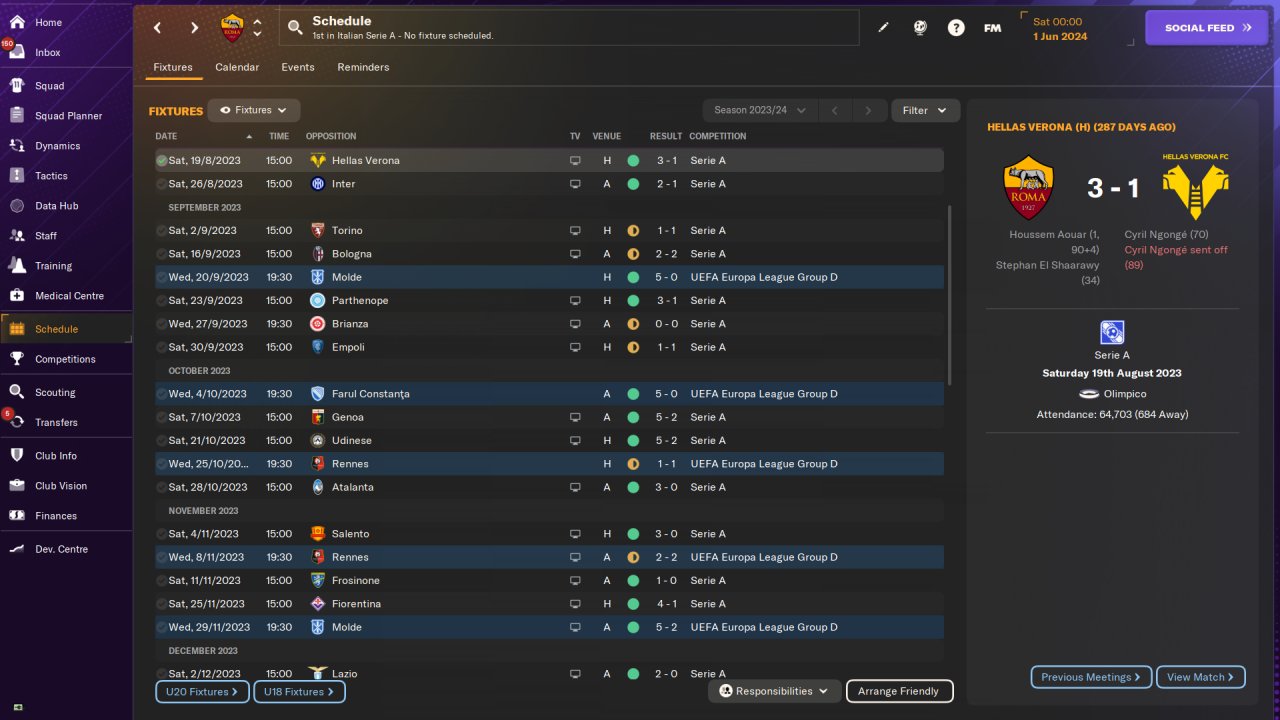Click the fixtures list vertical scrollbar
The image size is (1280, 720).
pos(949,296)
